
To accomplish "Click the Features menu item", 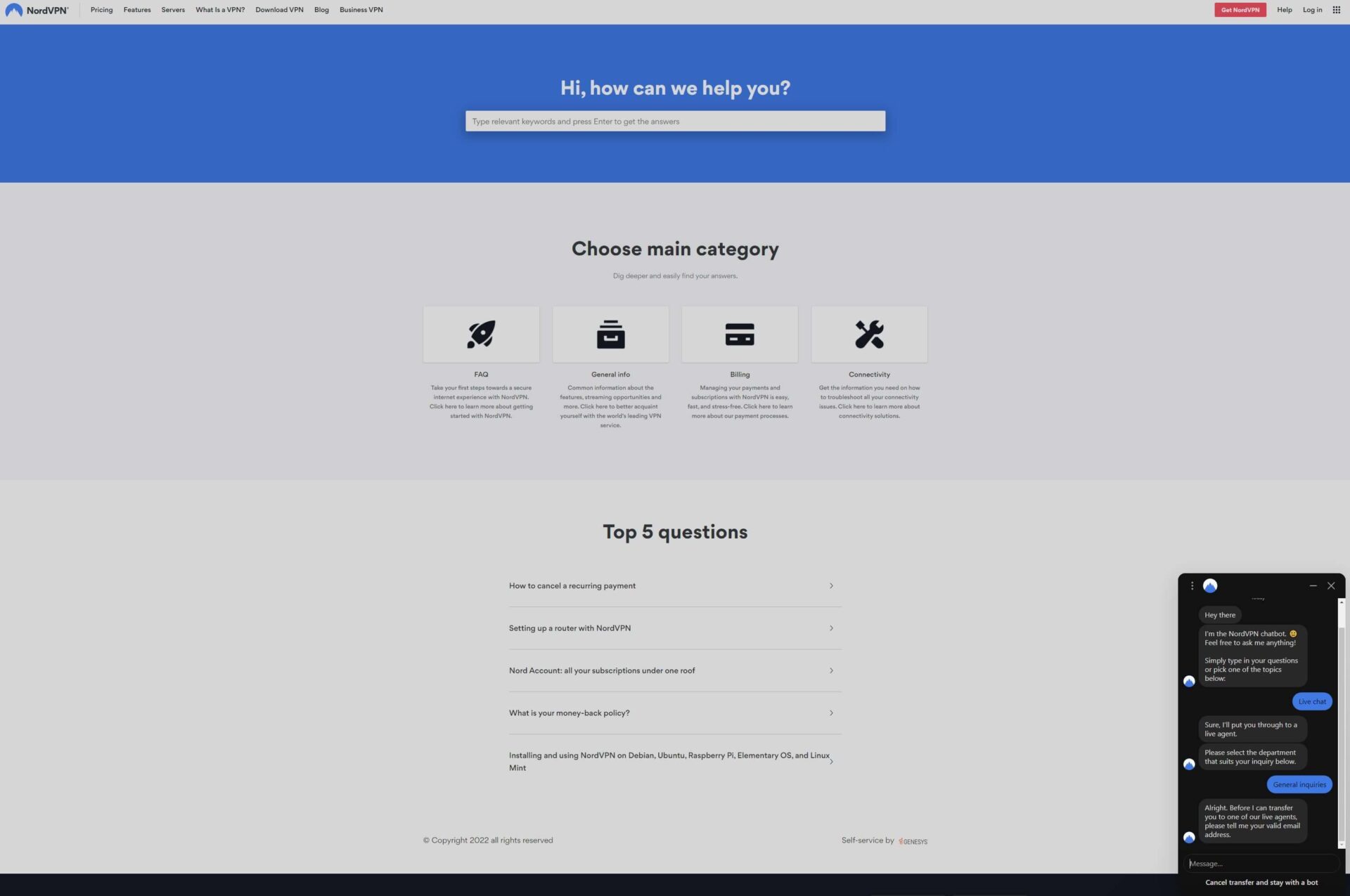I will [x=137, y=9].
